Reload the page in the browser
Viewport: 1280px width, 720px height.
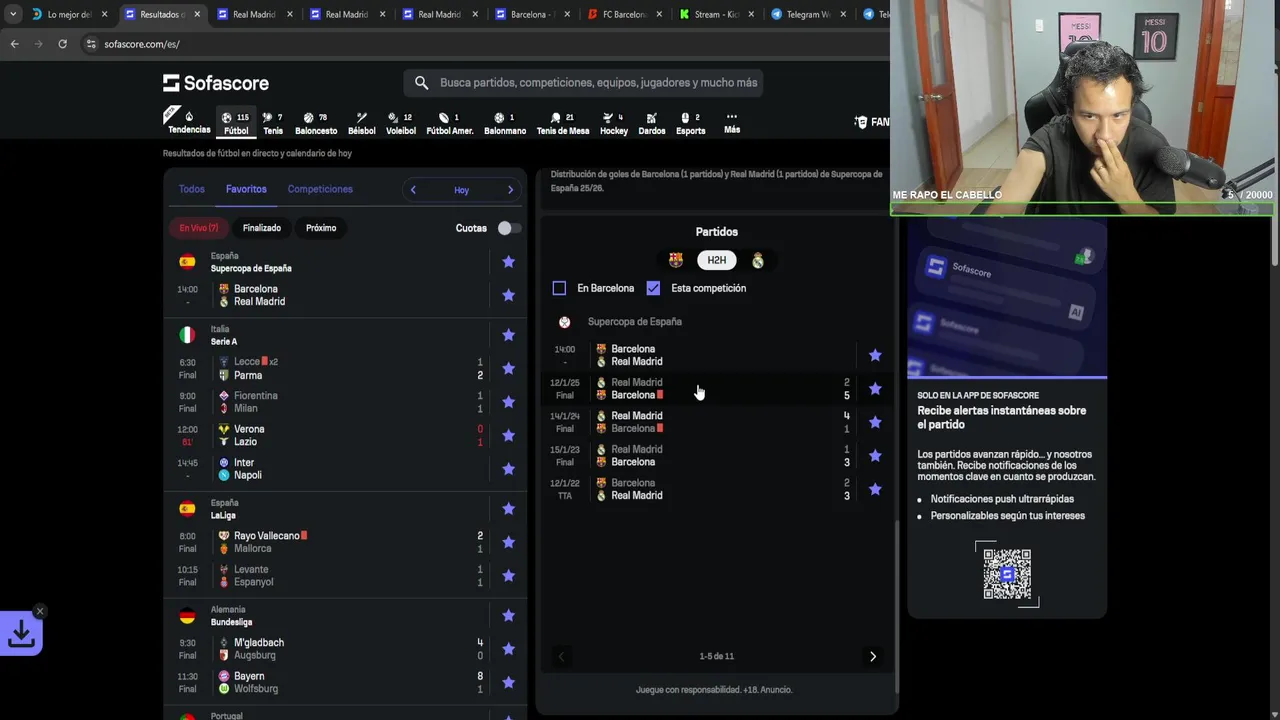(62, 44)
